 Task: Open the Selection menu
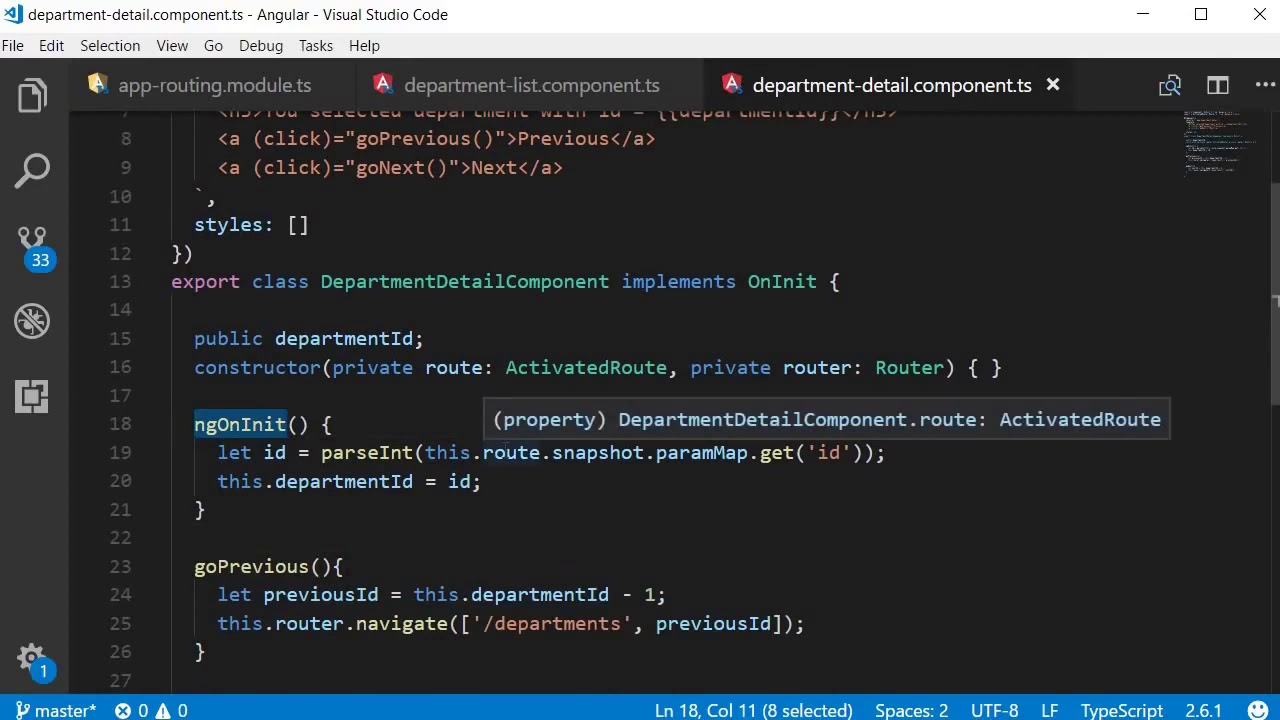coord(110,45)
